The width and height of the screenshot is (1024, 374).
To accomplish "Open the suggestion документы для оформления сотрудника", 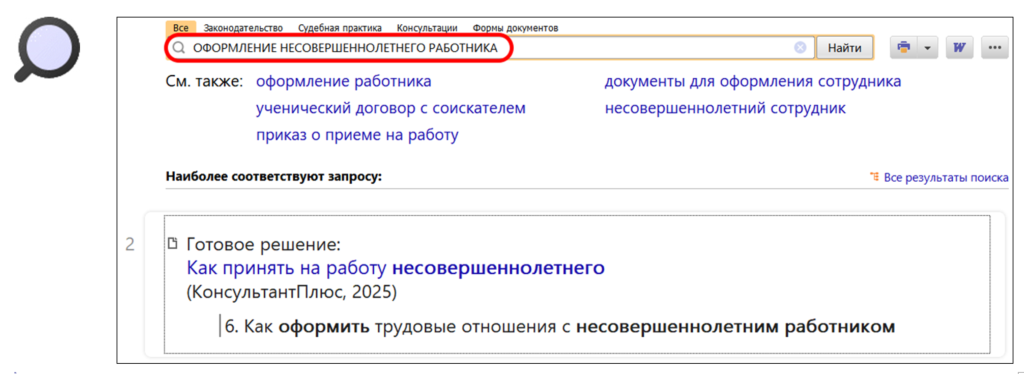I will pyautogui.click(x=753, y=82).
